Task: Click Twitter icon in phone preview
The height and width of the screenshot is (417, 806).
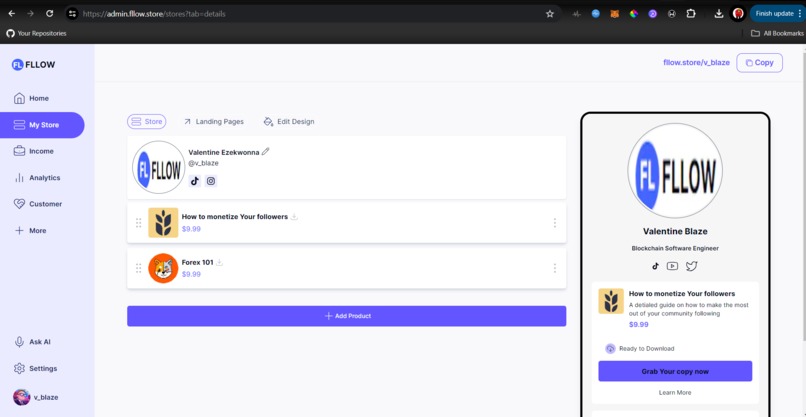Action: pos(691,266)
